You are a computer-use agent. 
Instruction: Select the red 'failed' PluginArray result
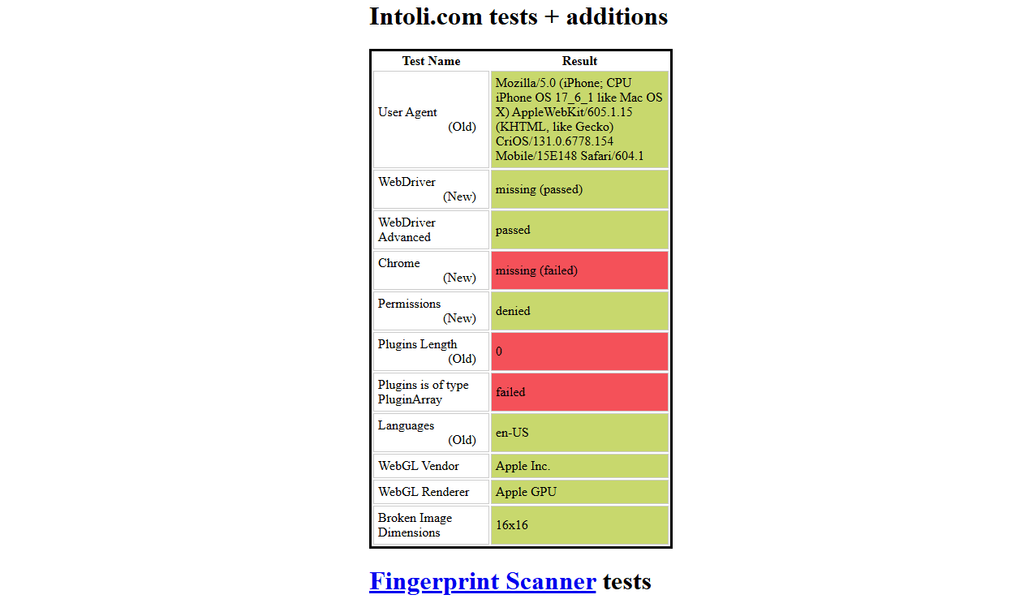(x=579, y=392)
